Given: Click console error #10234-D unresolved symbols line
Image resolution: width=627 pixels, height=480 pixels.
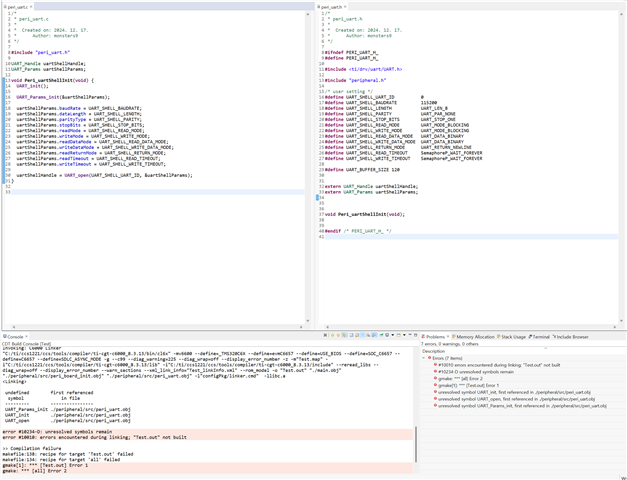Looking at the screenshot, I should click(57, 432).
